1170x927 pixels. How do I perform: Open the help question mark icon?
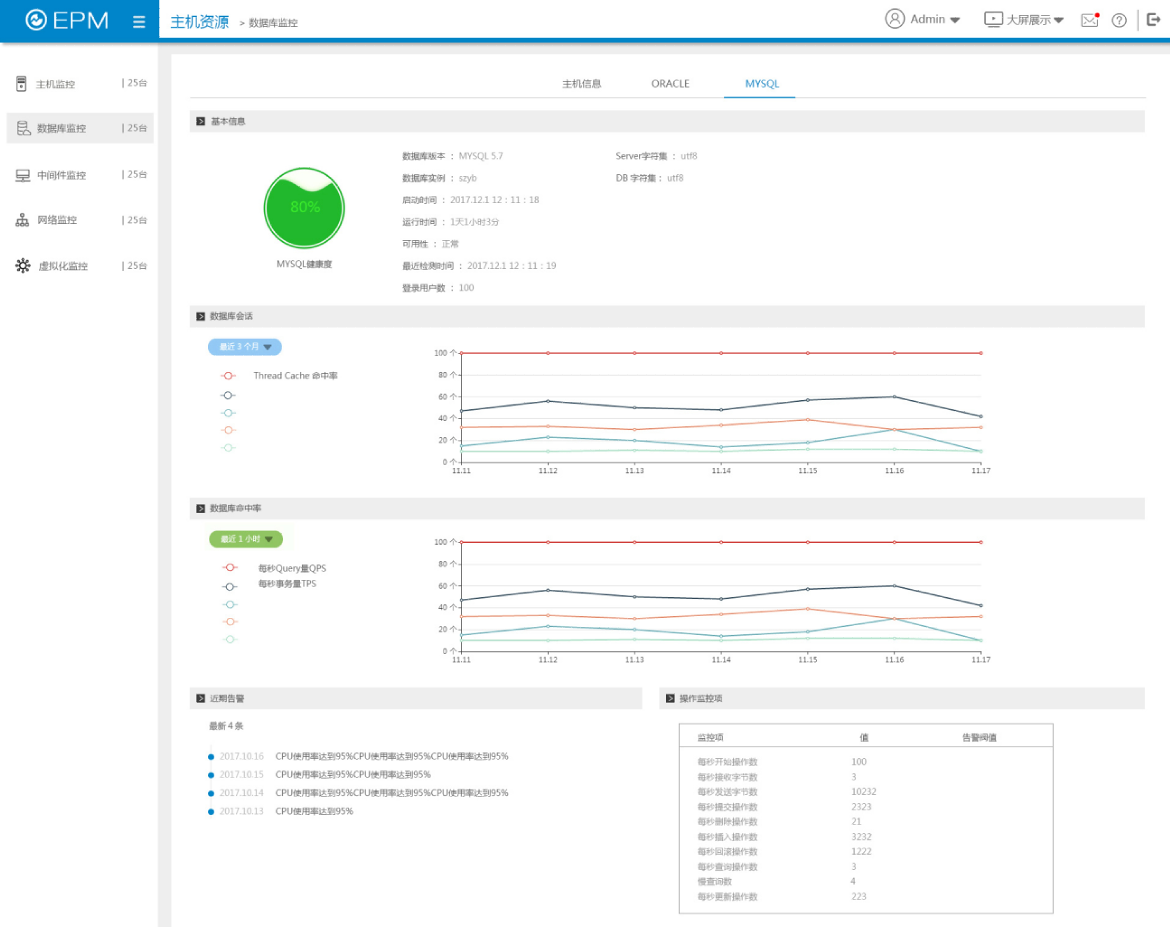pos(1119,20)
